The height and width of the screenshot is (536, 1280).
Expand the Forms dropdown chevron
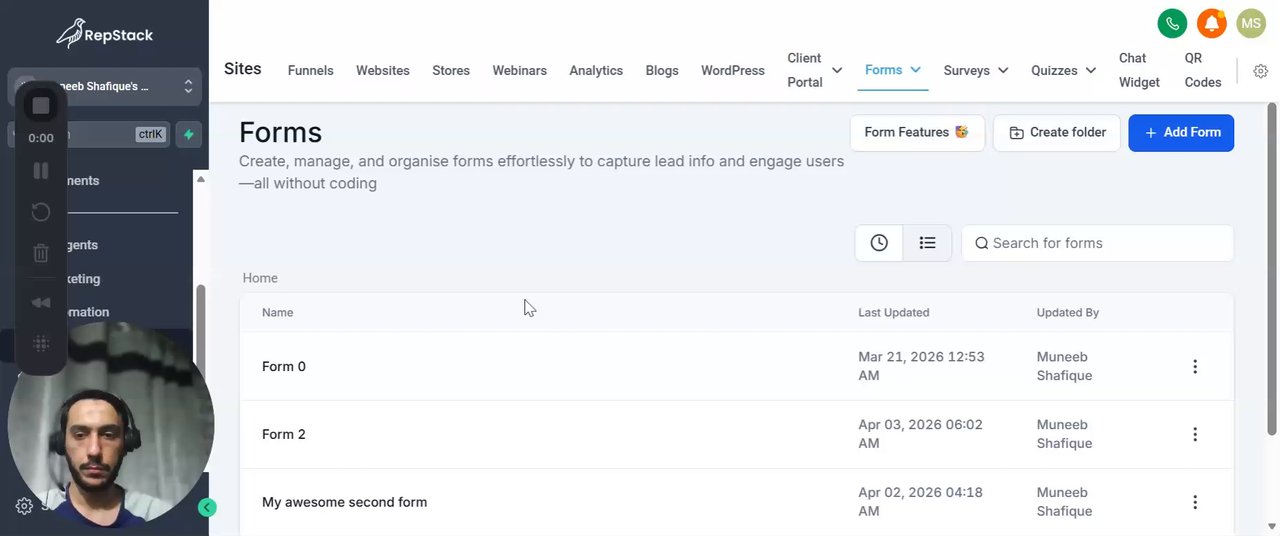click(916, 70)
